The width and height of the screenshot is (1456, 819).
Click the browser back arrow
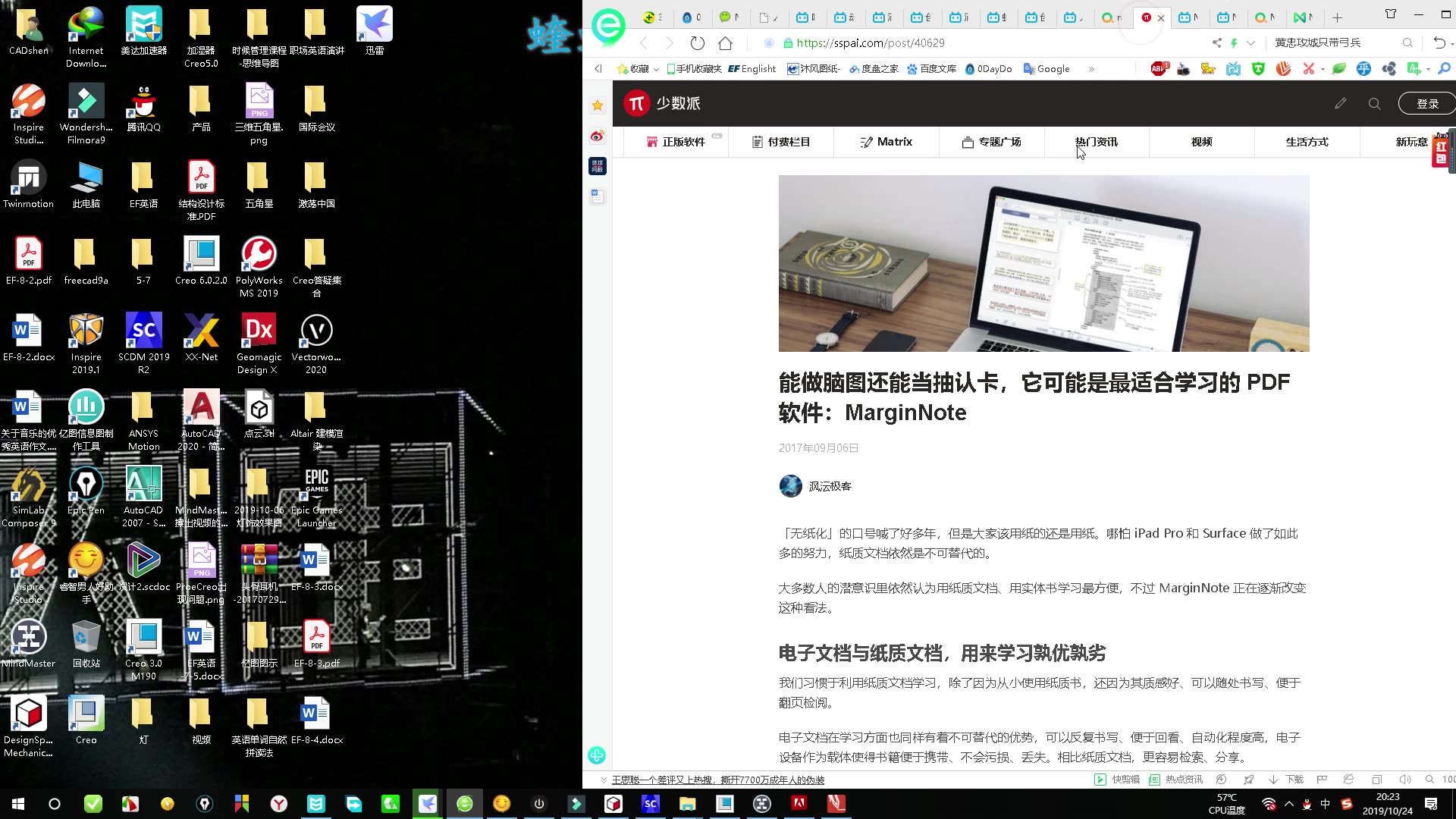(644, 43)
